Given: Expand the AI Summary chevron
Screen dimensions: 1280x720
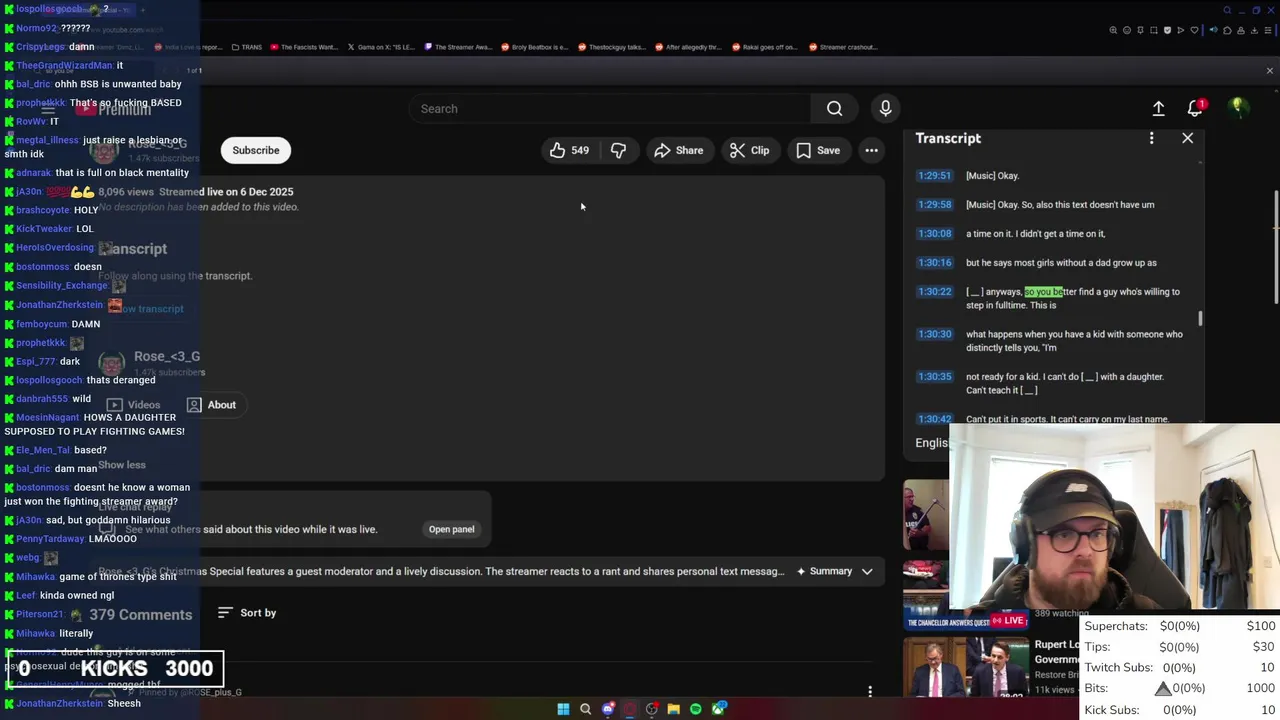Looking at the screenshot, I should click(867, 571).
